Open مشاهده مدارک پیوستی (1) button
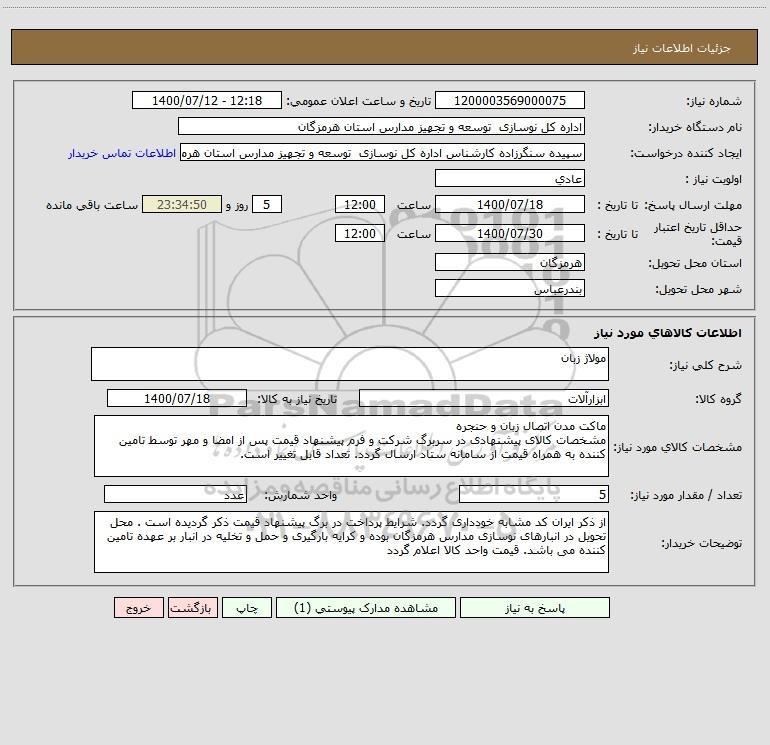Image resolution: width=770 pixels, height=745 pixels. coord(366,608)
